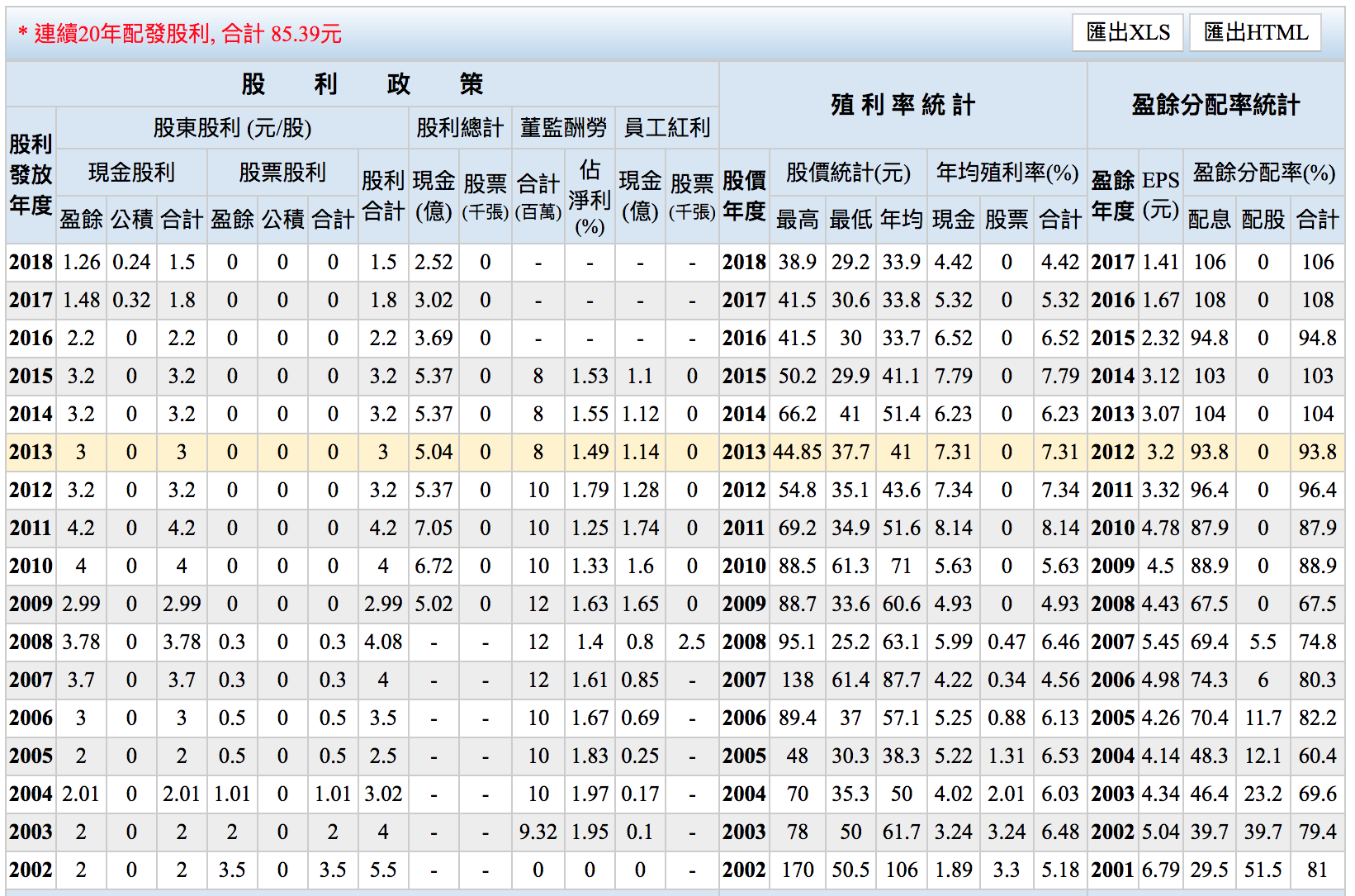Select the 現金股利 sub-header
1355x896 pixels.
point(131,173)
